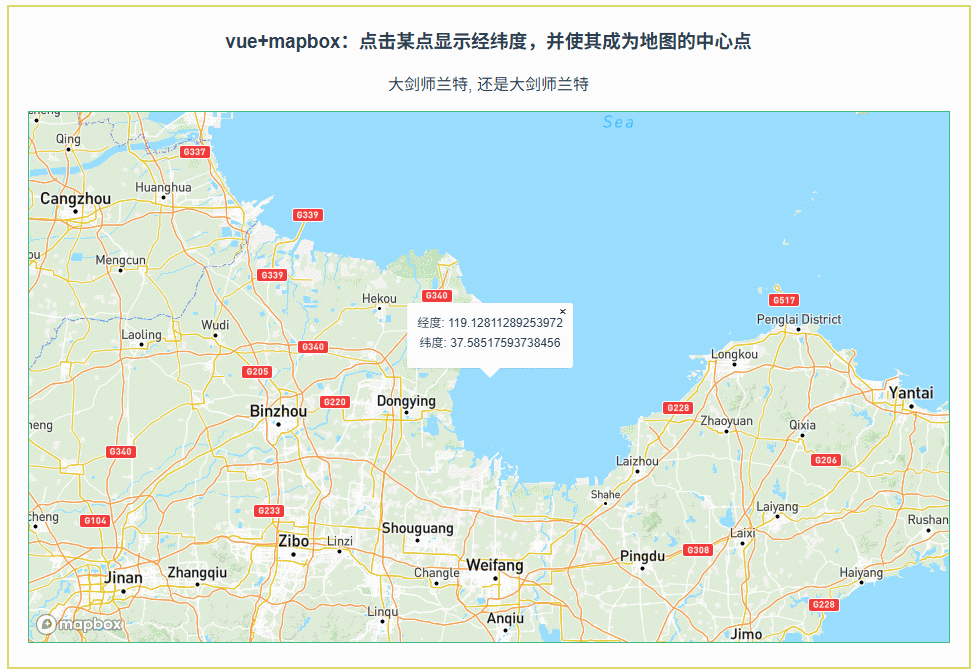Click the G206 road shield near Qixia
Image resolution: width=976 pixels, height=669 pixels.
pos(826,461)
